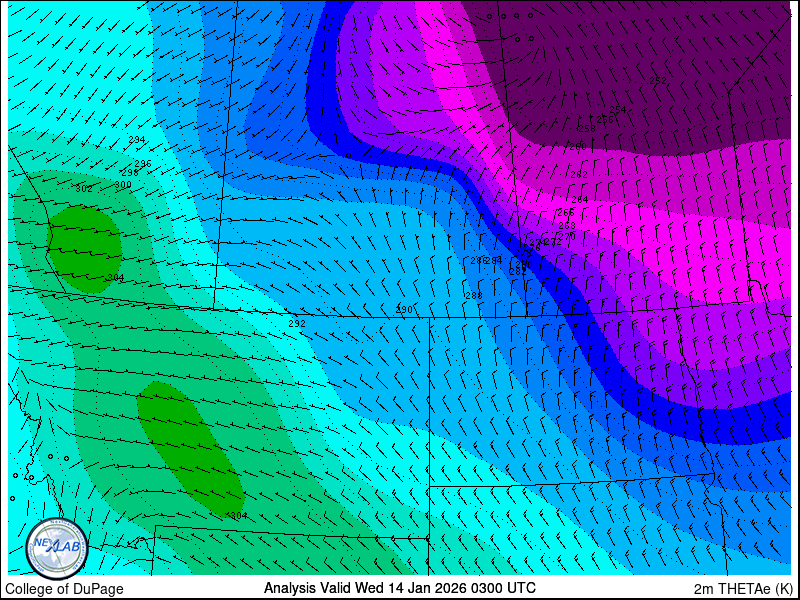Select the 252 contour label
Screen dimensions: 800x600
point(658,80)
